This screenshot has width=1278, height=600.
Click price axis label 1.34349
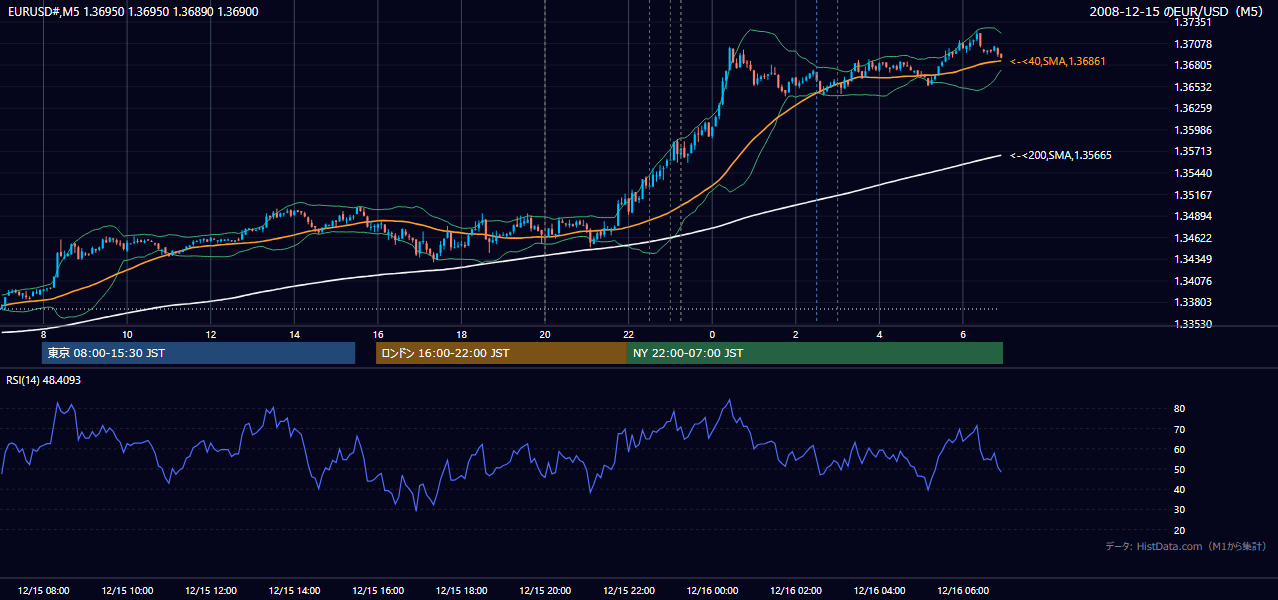1195,259
